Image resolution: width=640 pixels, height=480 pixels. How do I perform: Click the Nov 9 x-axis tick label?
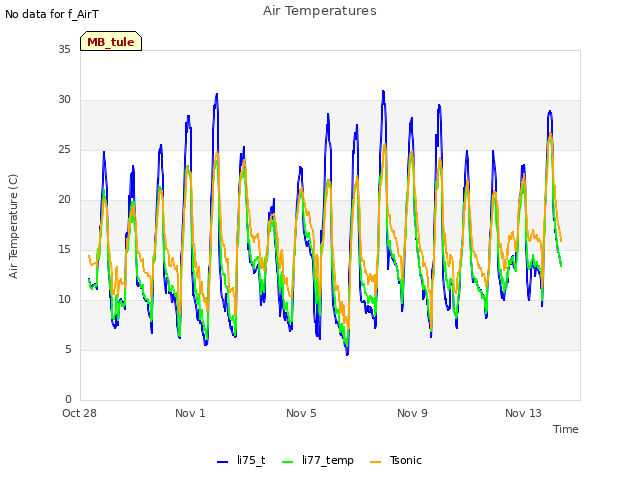(412, 413)
